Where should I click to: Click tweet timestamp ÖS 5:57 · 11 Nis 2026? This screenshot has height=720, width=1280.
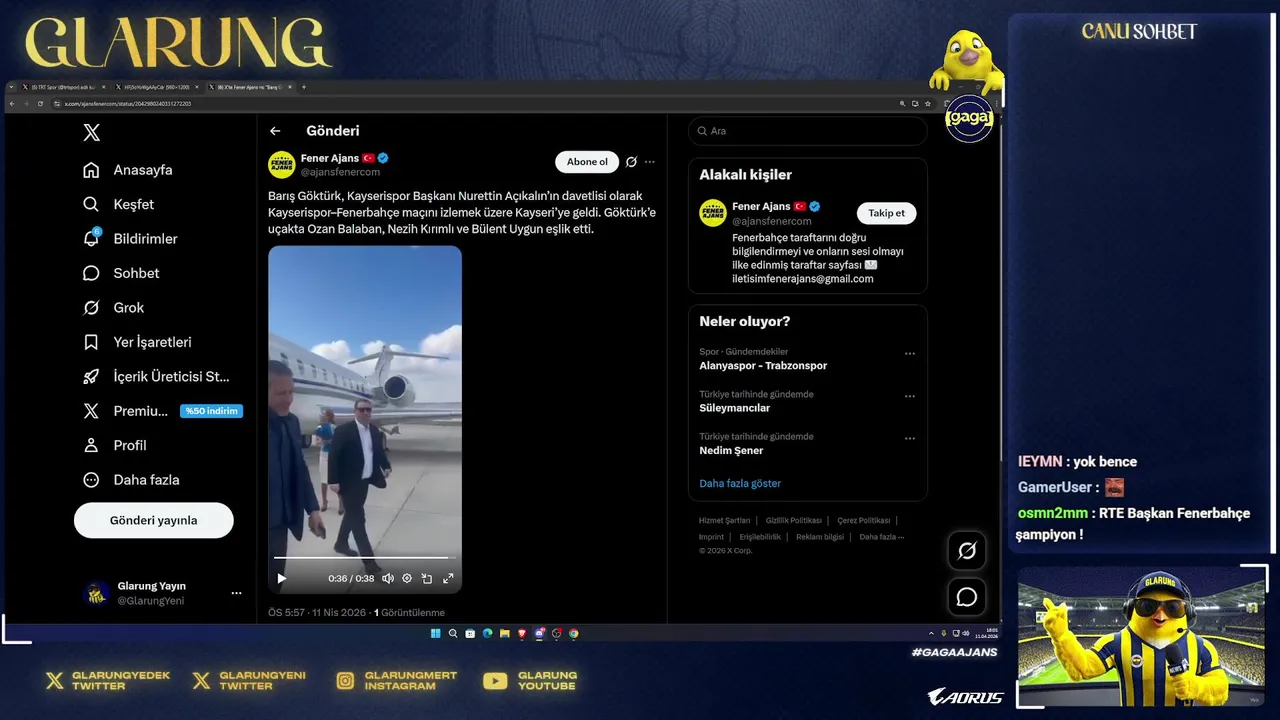pos(317,612)
